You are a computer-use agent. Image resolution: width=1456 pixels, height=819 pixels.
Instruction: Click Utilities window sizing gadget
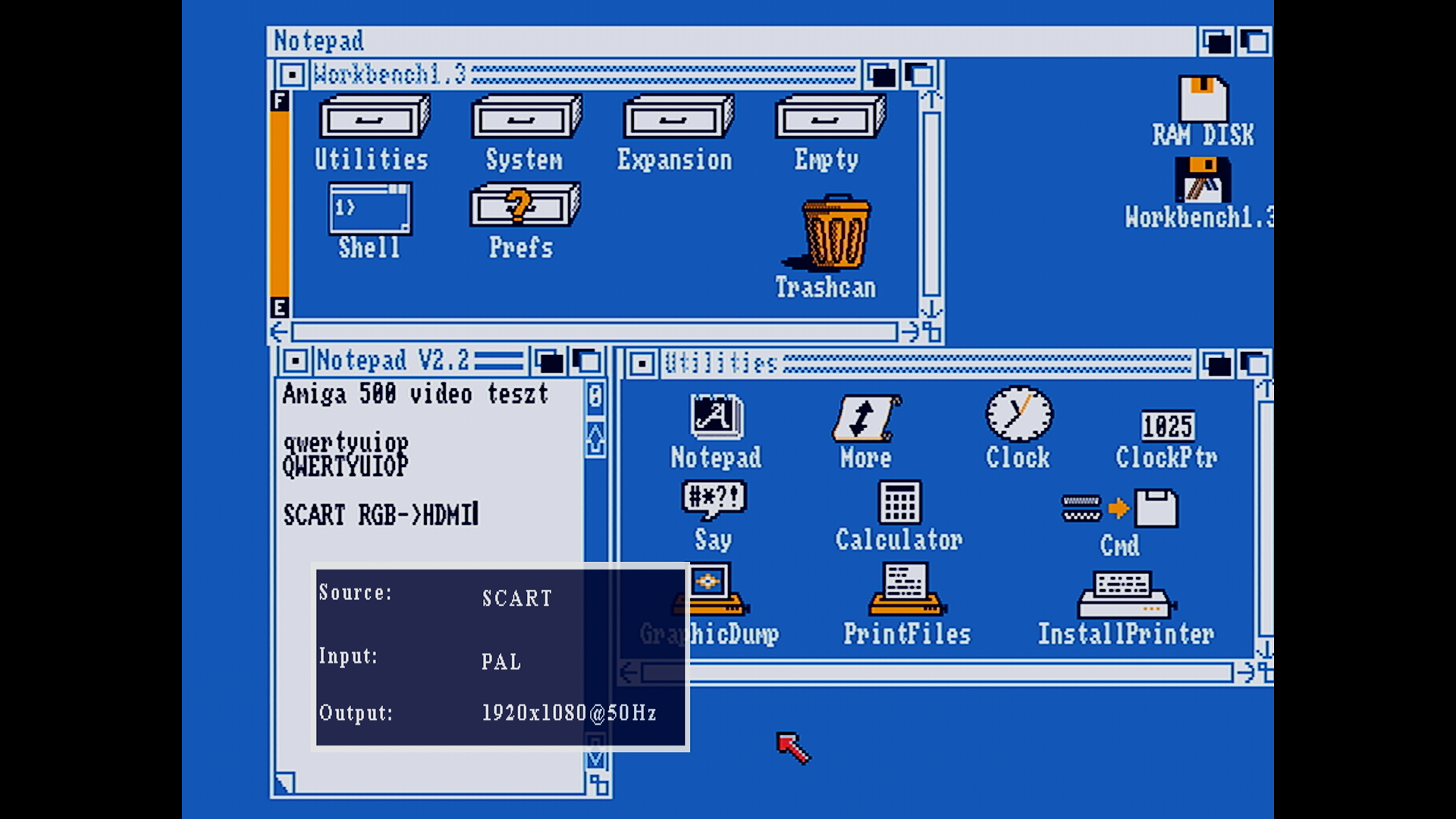[1264, 672]
